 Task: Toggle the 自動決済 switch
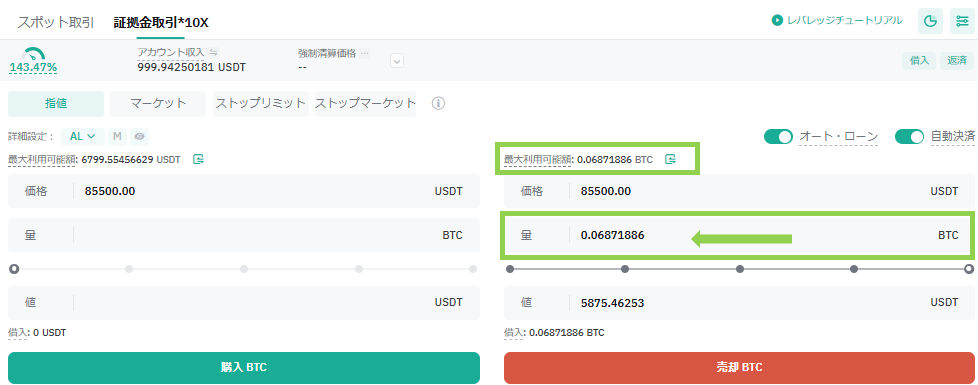pos(909,137)
